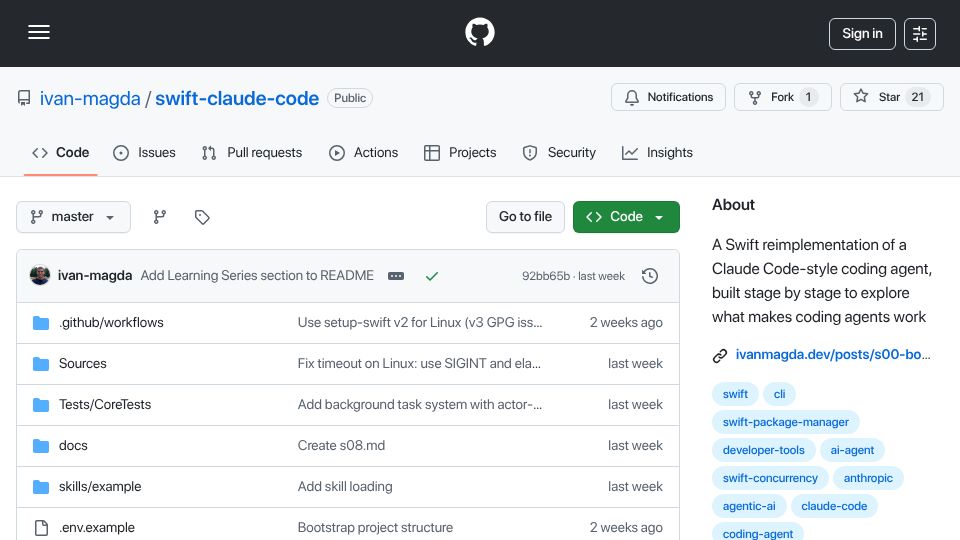Select the developer-tools topic tag

pos(763,451)
